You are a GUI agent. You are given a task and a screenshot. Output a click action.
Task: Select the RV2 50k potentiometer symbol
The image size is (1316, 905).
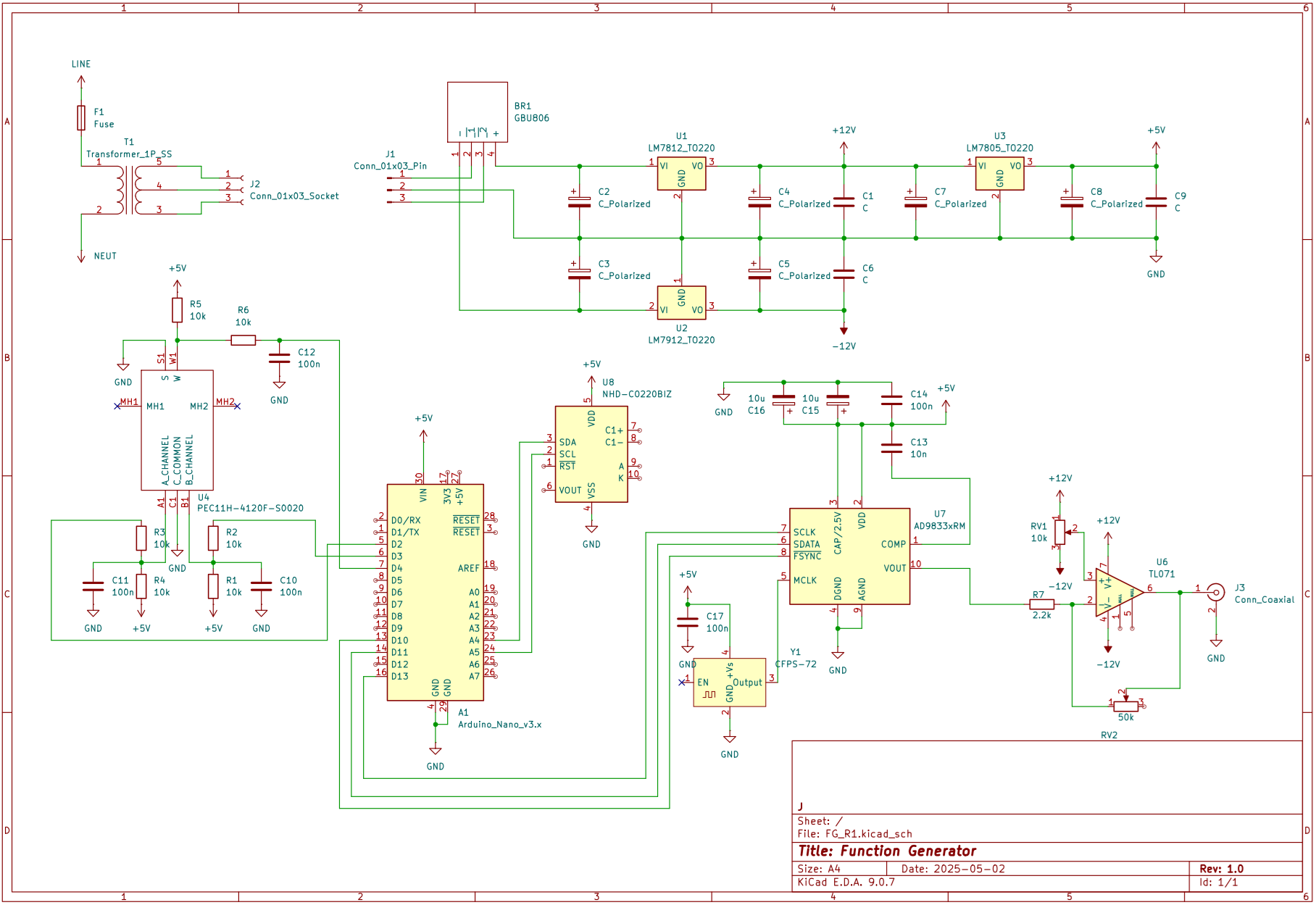(x=1125, y=704)
